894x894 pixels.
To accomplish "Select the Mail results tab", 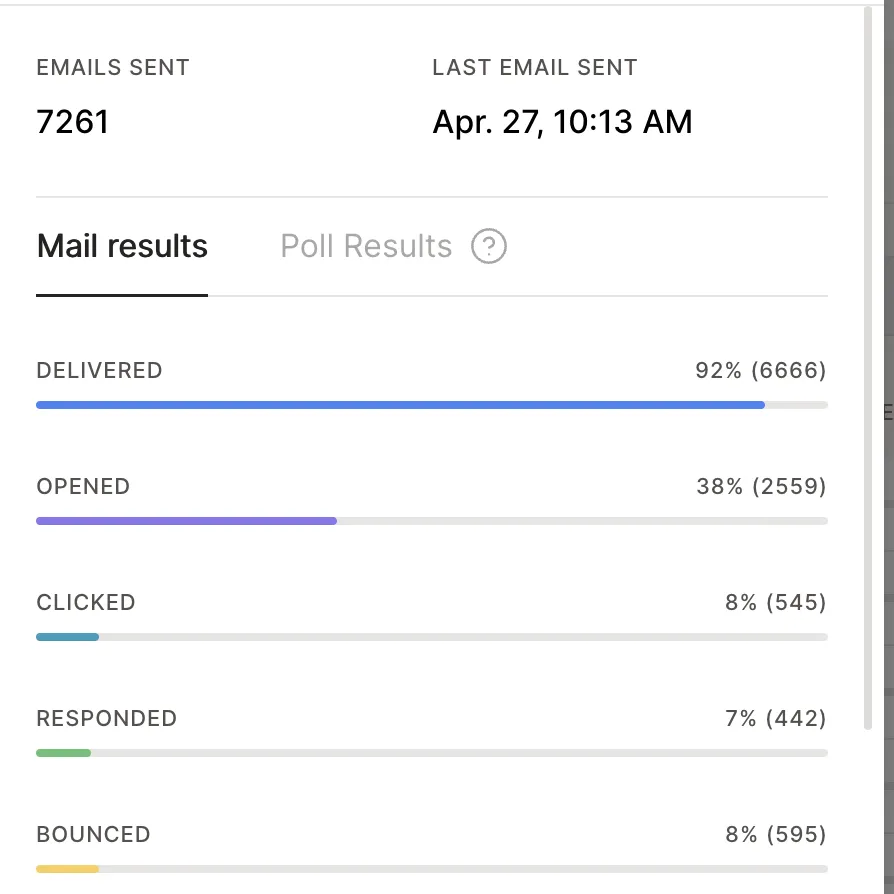I will (122, 246).
